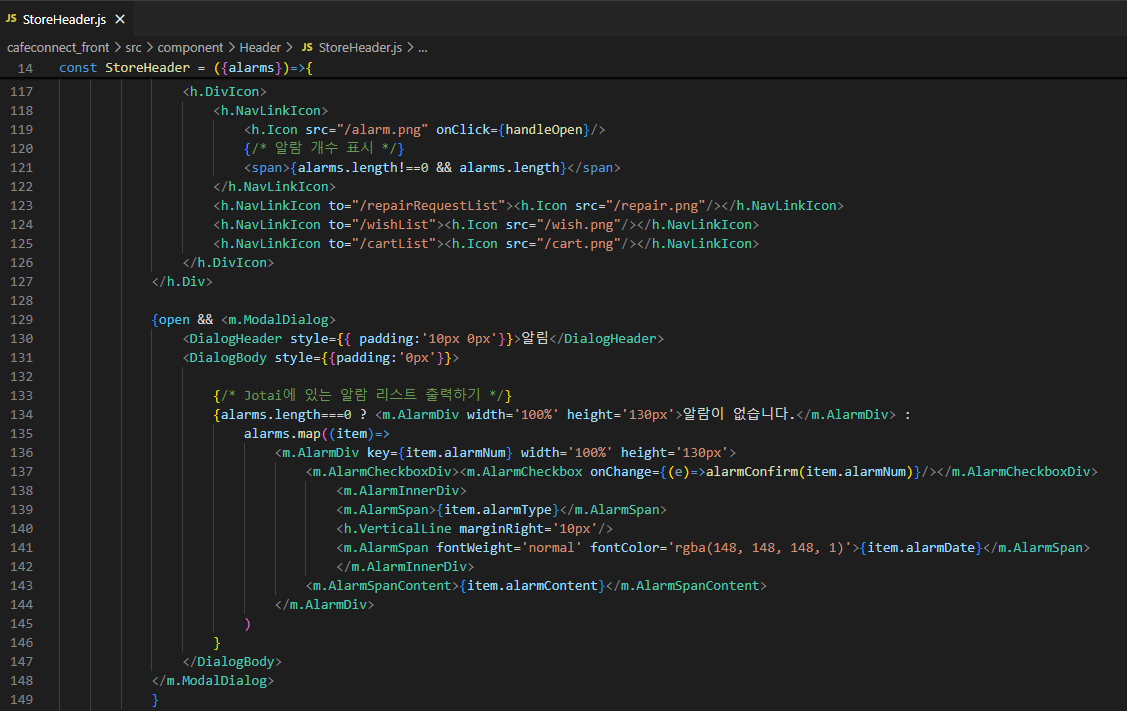This screenshot has height=711, width=1127.
Task: Click the open variable on line 129
Action: pos(174,320)
